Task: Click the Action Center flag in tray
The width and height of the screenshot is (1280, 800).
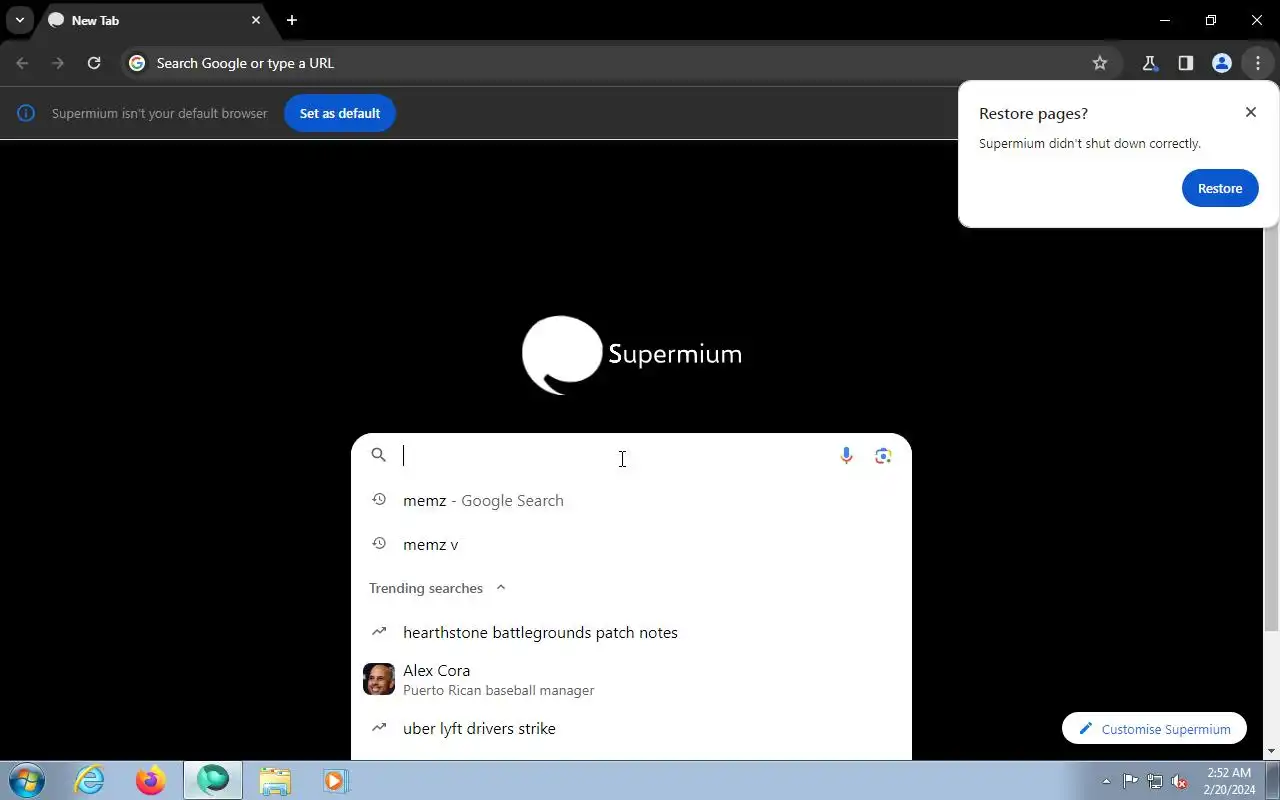Action: [x=1130, y=781]
